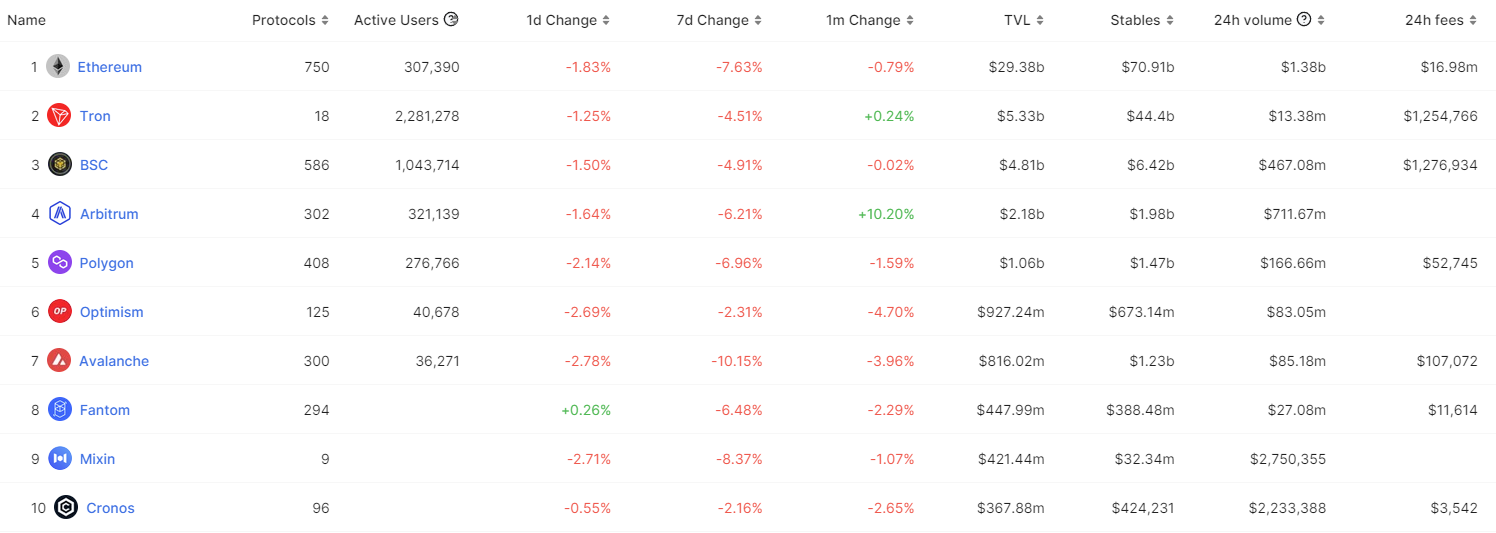Open the Cronos chain link

pyautogui.click(x=110, y=508)
